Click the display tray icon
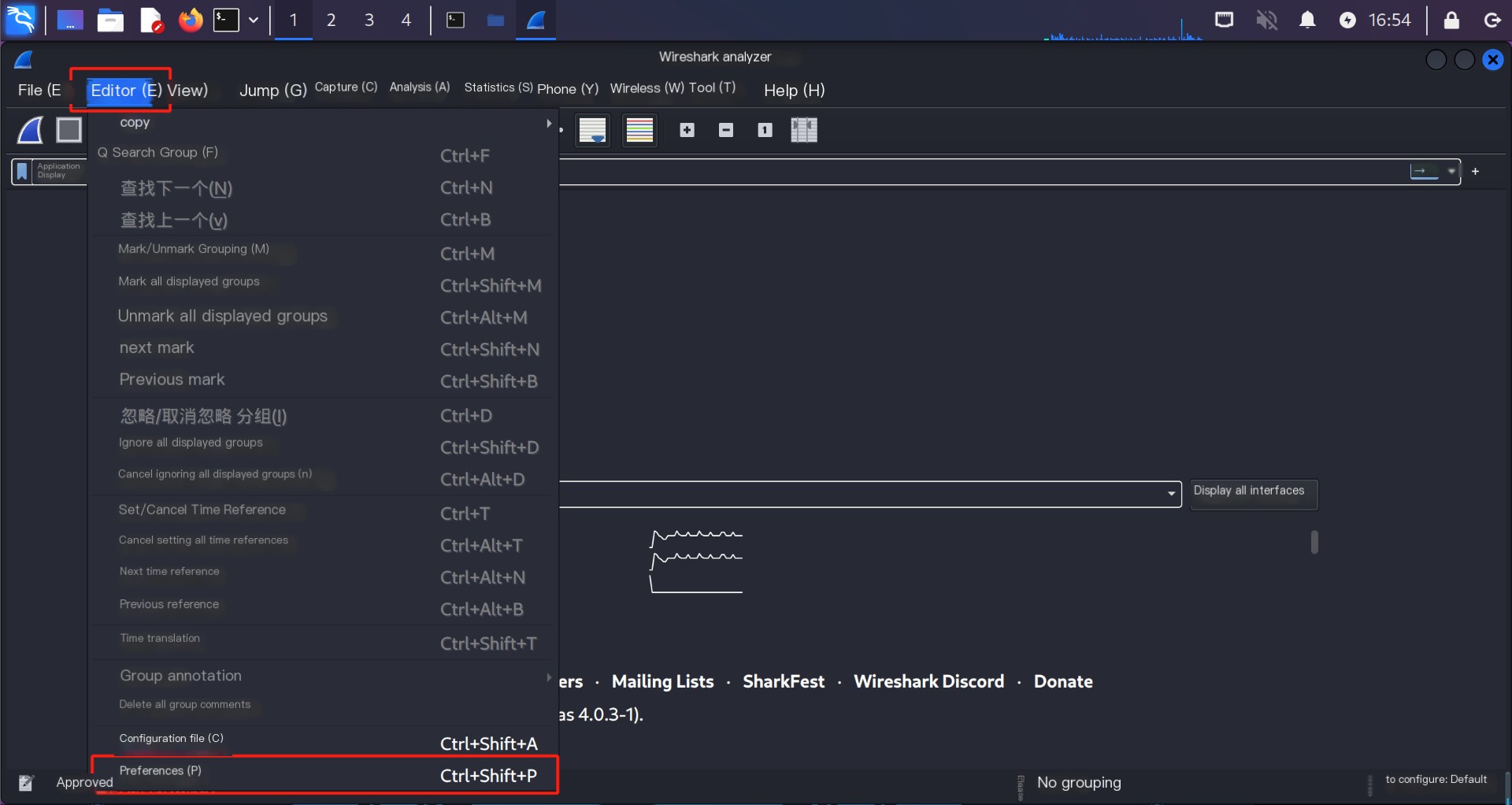This screenshot has width=1512, height=805. (1224, 20)
